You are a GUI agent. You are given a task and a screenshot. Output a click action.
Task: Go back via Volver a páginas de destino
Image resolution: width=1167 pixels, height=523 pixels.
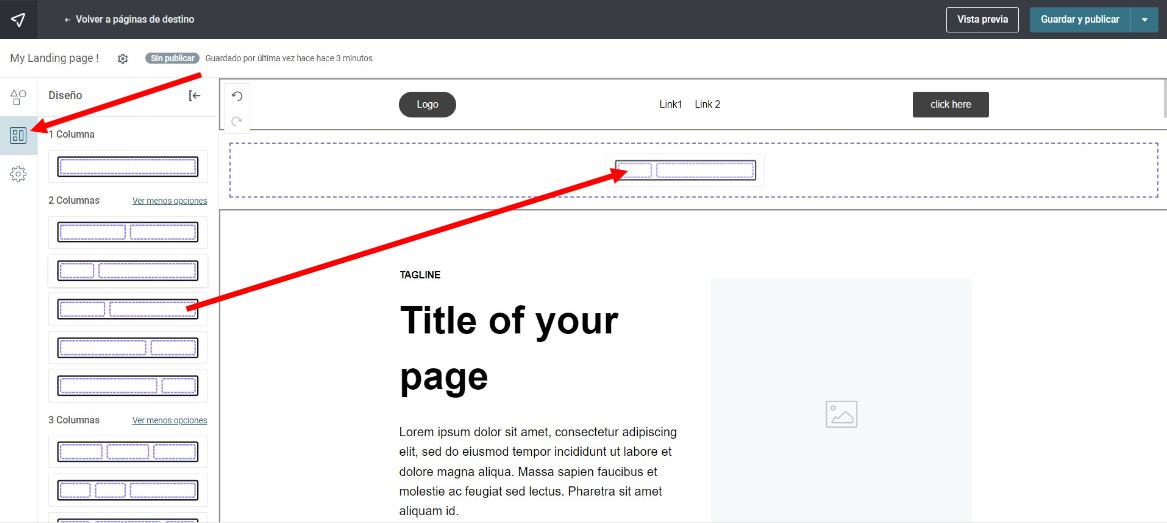(x=130, y=19)
